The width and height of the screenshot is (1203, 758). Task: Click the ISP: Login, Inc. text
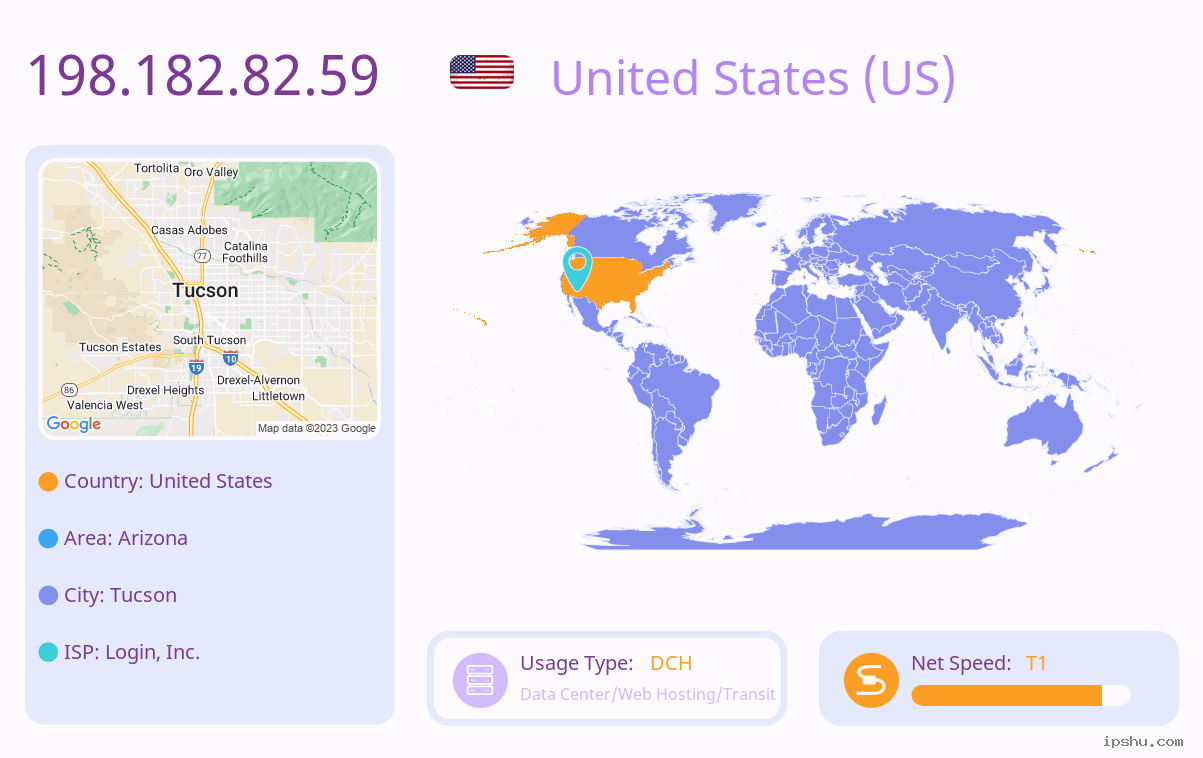(132, 652)
